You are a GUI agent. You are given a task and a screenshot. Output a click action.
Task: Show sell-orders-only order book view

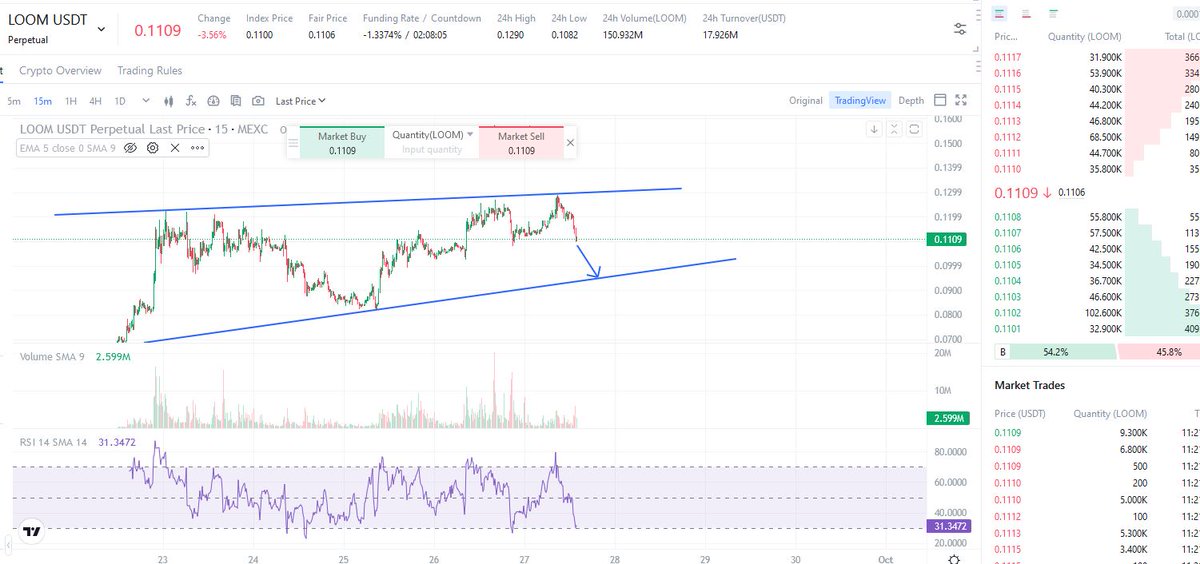click(1027, 12)
